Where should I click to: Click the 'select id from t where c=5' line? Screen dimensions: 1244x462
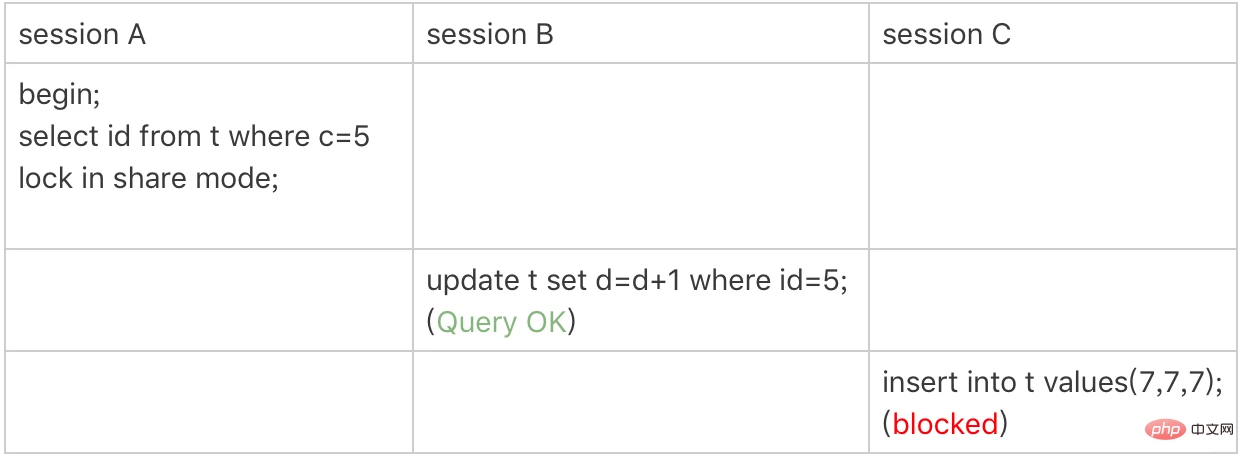[194, 136]
